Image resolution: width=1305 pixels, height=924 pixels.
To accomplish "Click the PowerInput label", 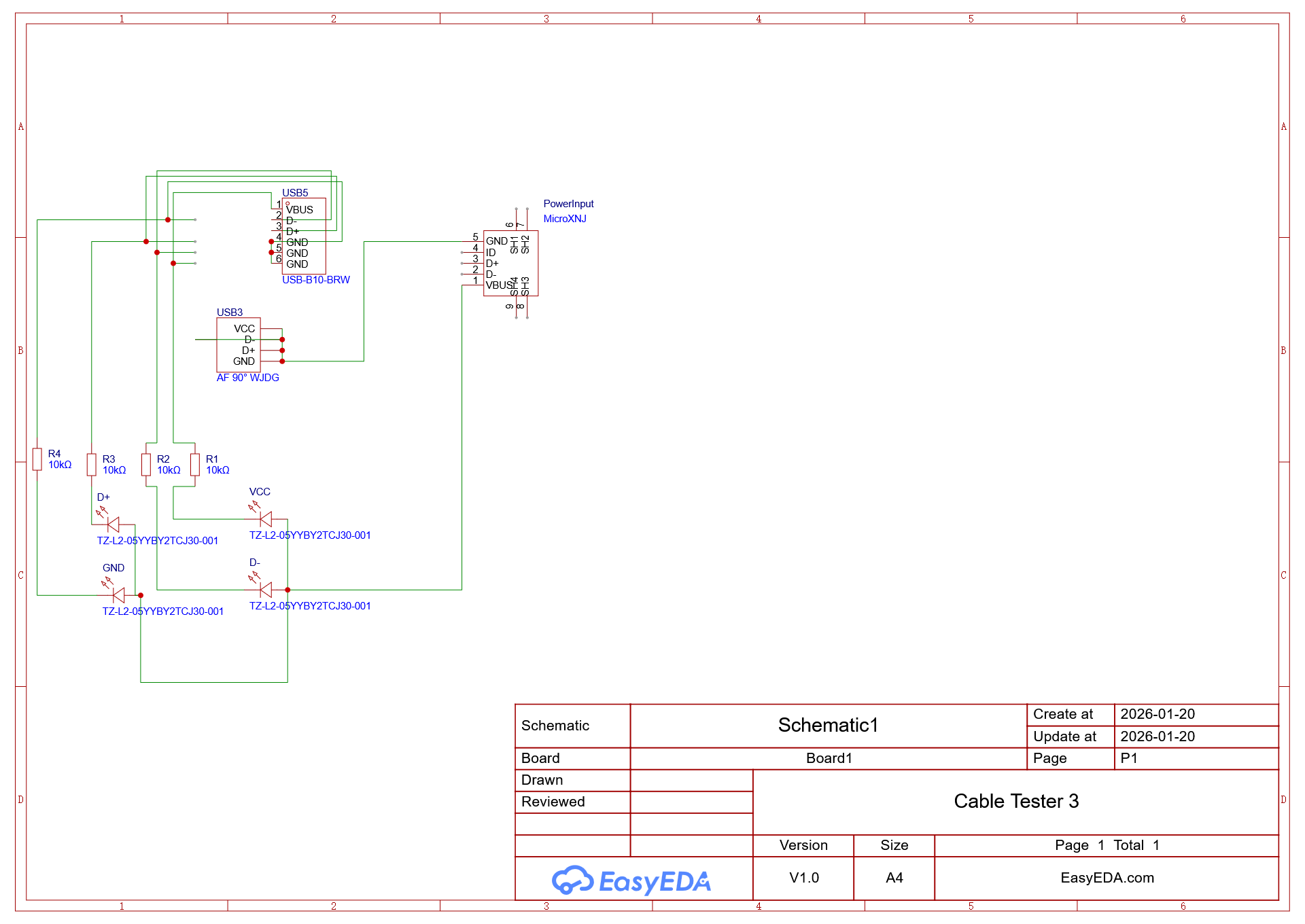I will point(569,204).
